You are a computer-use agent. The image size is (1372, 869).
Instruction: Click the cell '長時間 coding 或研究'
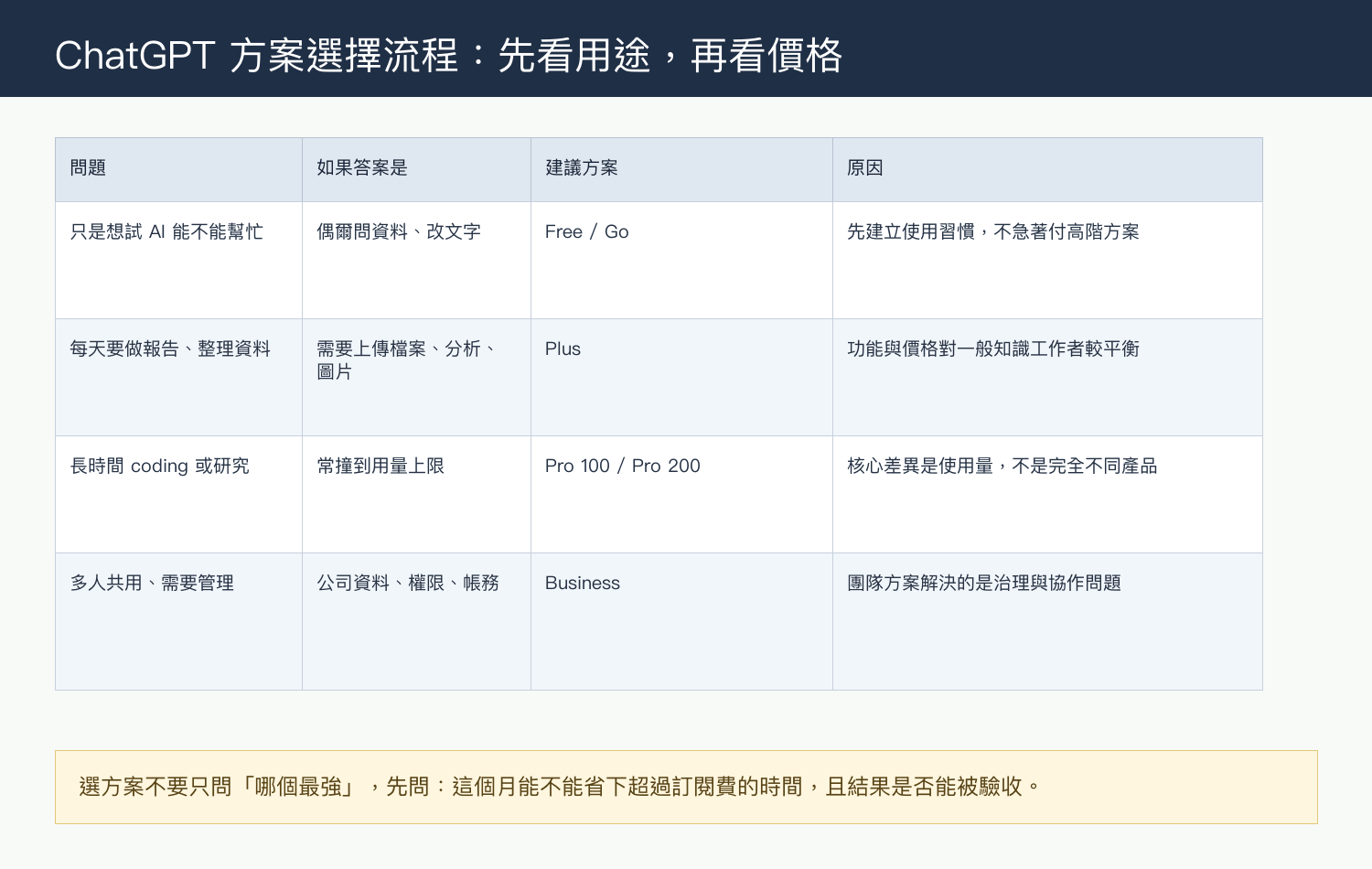pos(178,494)
